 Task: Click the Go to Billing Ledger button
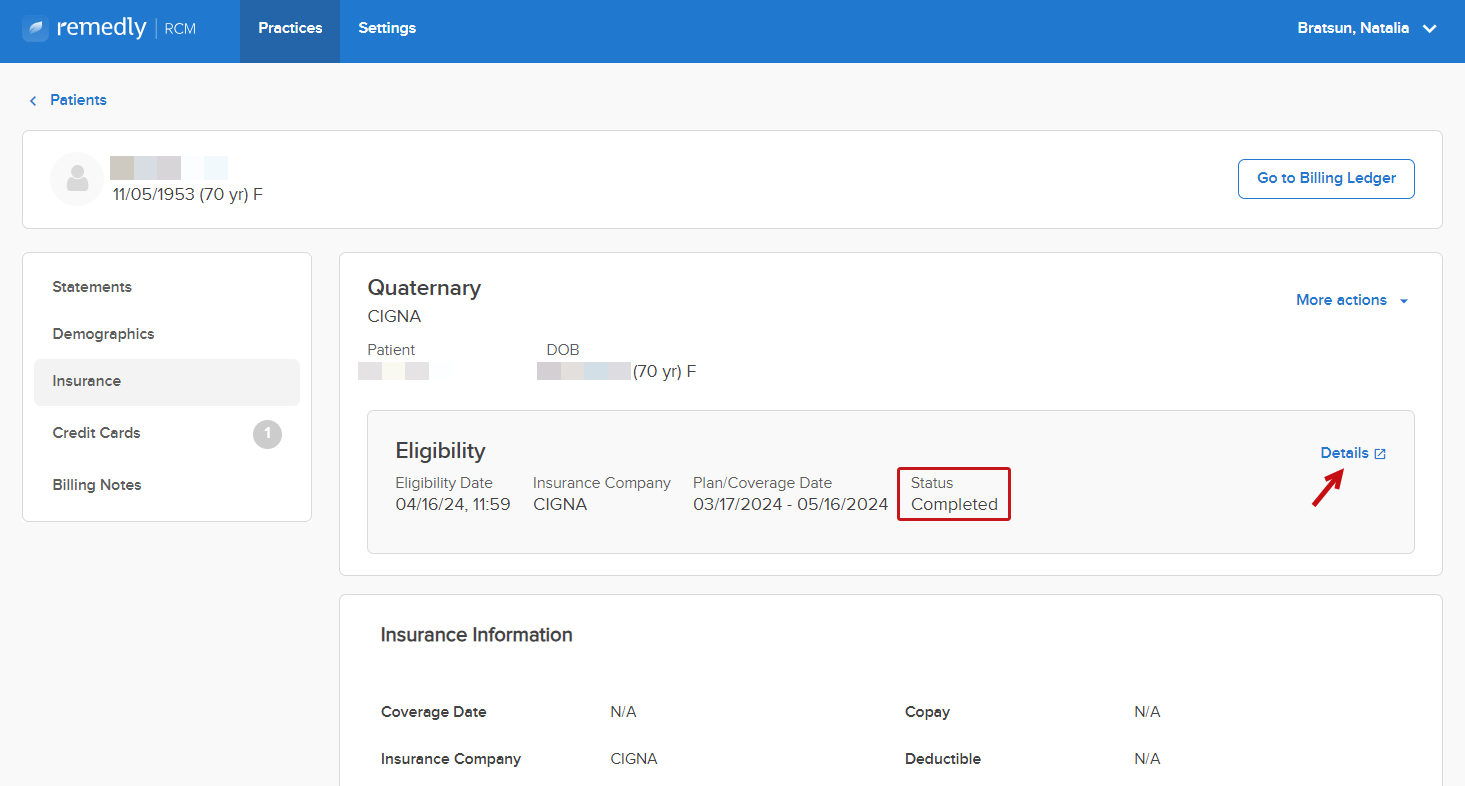click(x=1326, y=179)
